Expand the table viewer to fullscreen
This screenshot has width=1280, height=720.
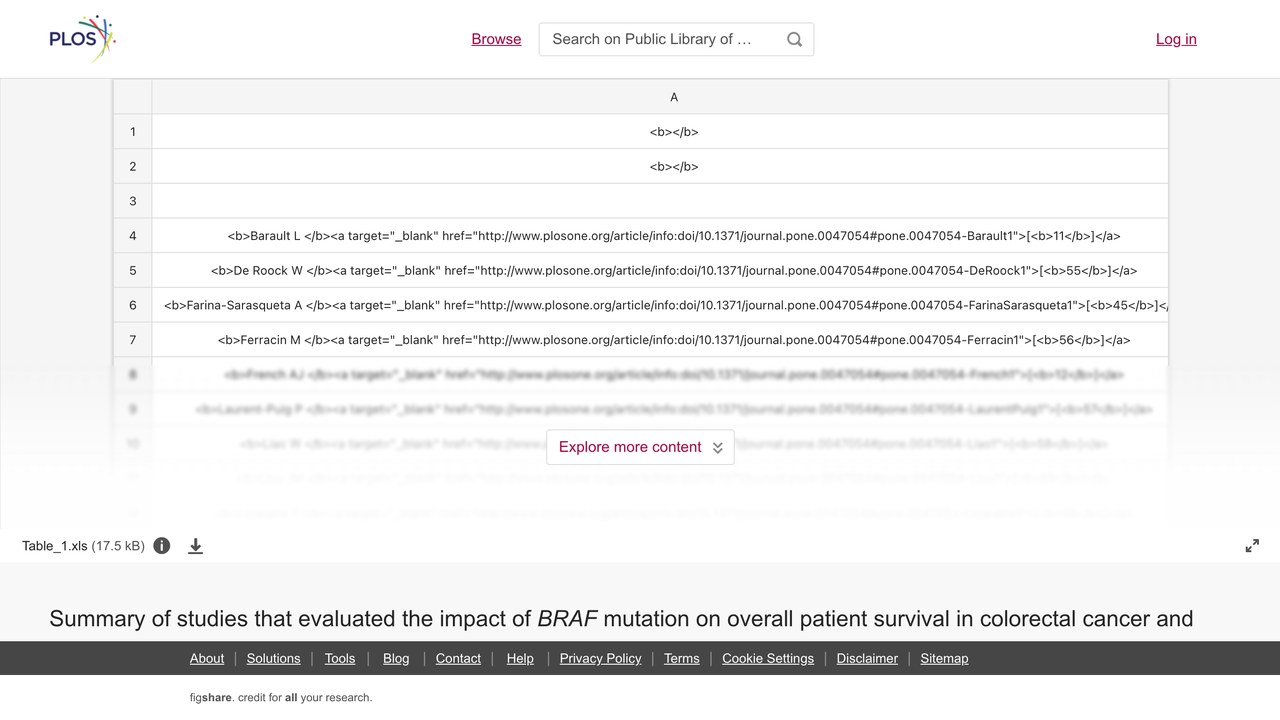(1252, 546)
